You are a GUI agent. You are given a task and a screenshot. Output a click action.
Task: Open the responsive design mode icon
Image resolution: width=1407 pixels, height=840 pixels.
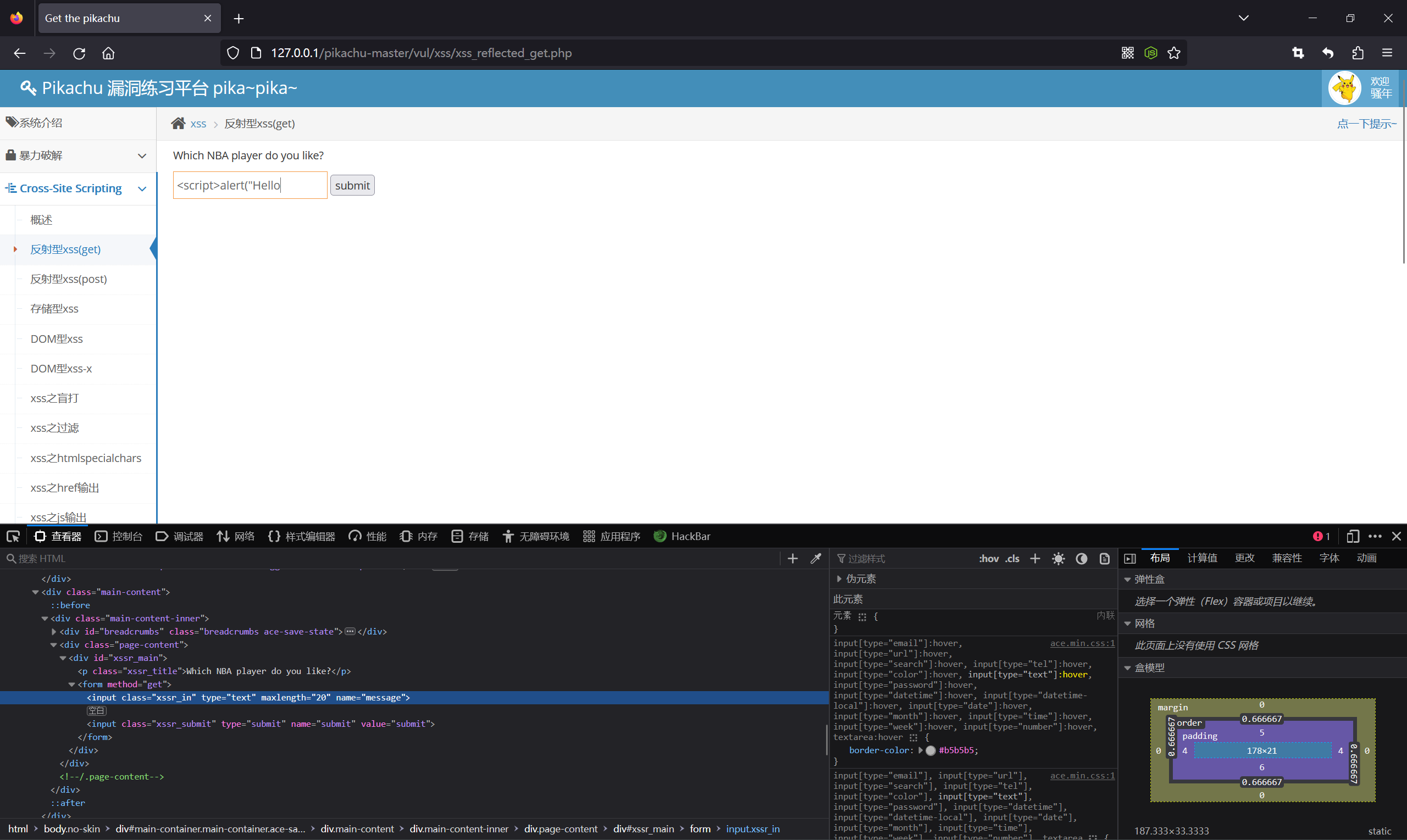(1353, 536)
